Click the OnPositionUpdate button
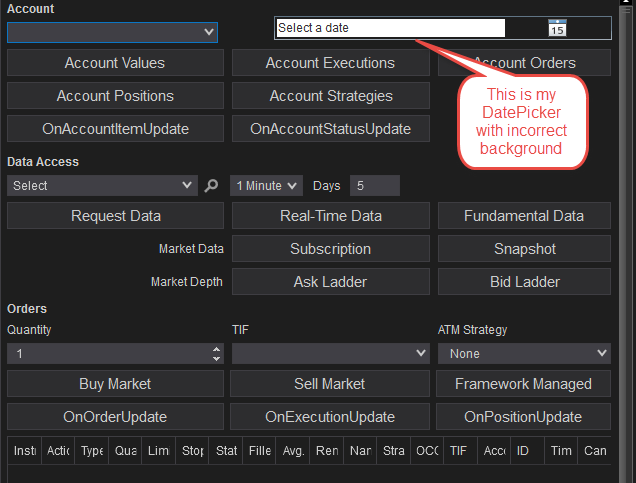 [523, 416]
